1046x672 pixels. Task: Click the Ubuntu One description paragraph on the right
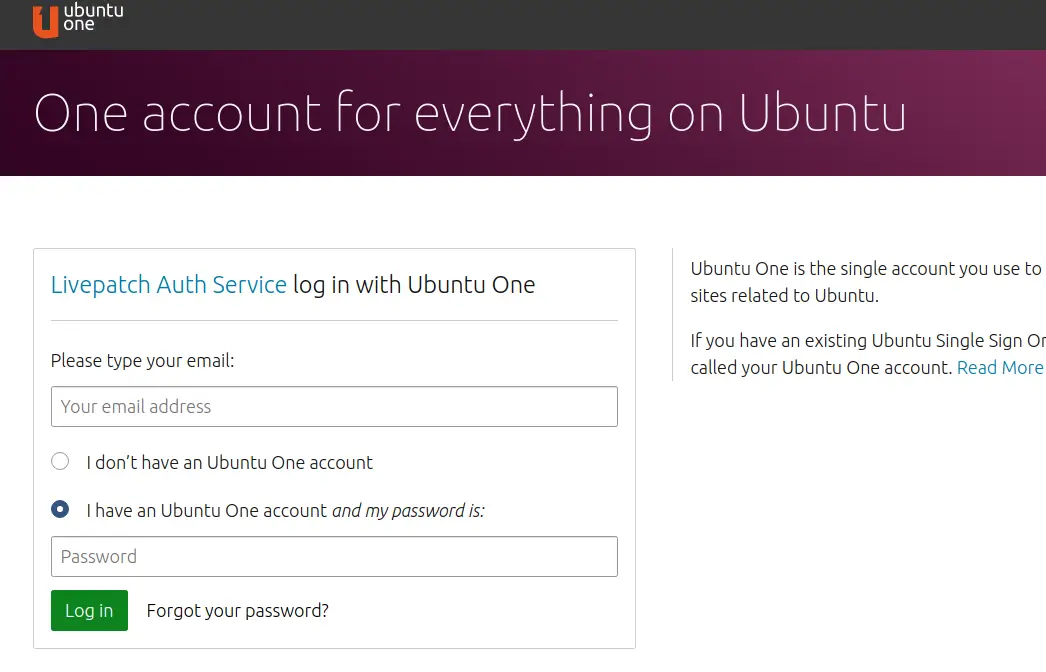tap(865, 281)
